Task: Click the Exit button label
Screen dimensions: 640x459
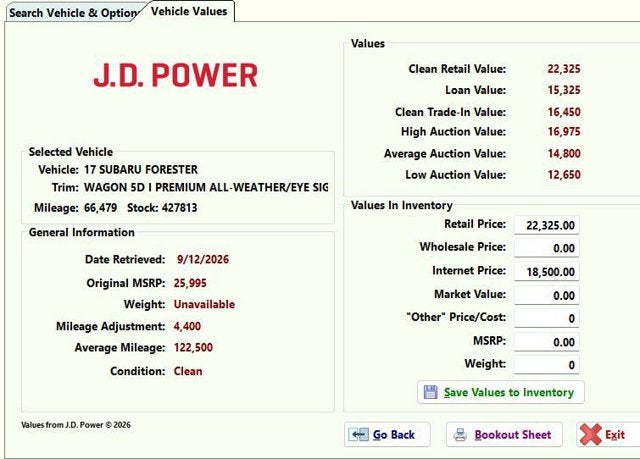Action: coord(615,435)
